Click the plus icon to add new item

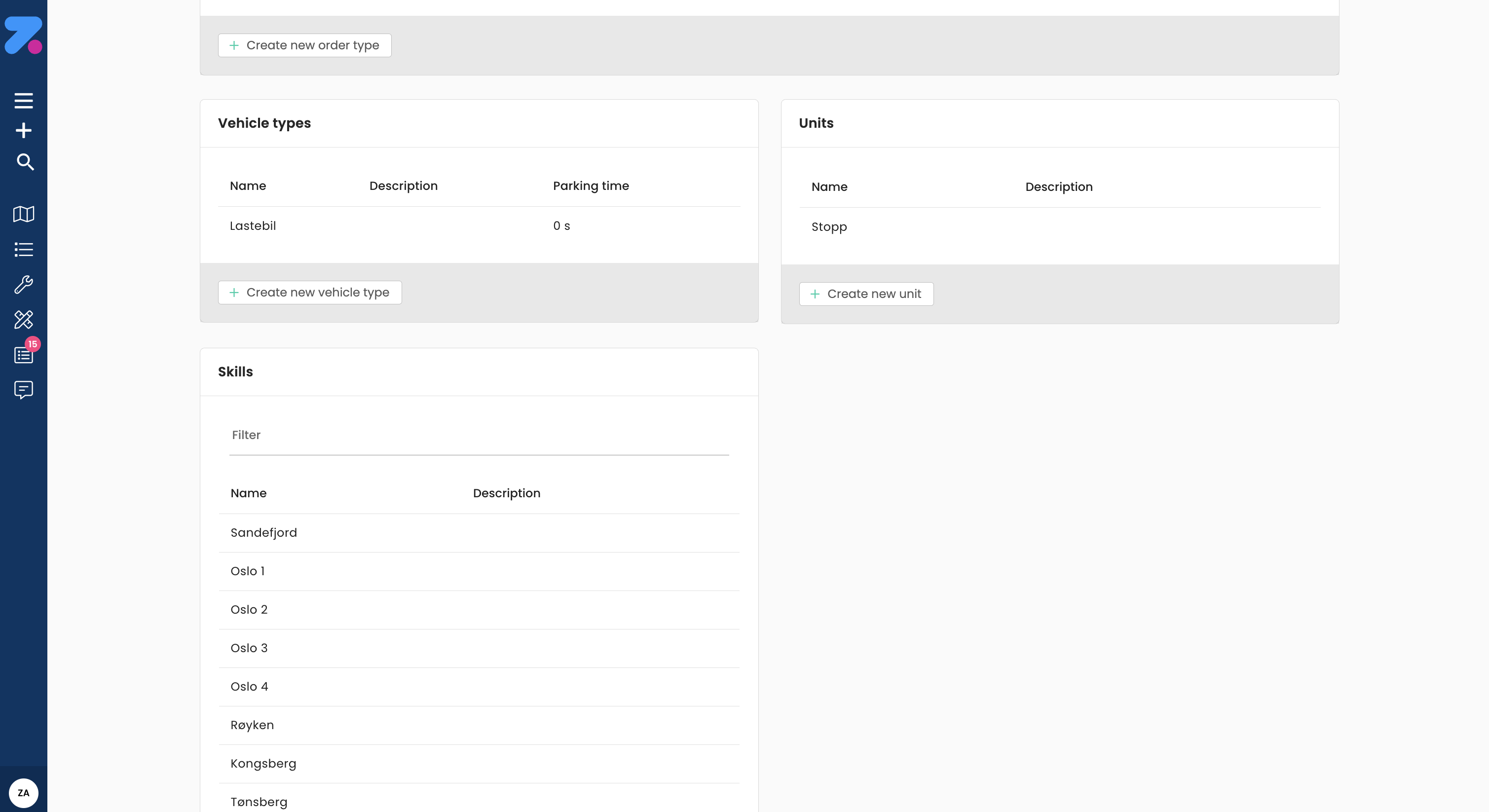pos(23,130)
